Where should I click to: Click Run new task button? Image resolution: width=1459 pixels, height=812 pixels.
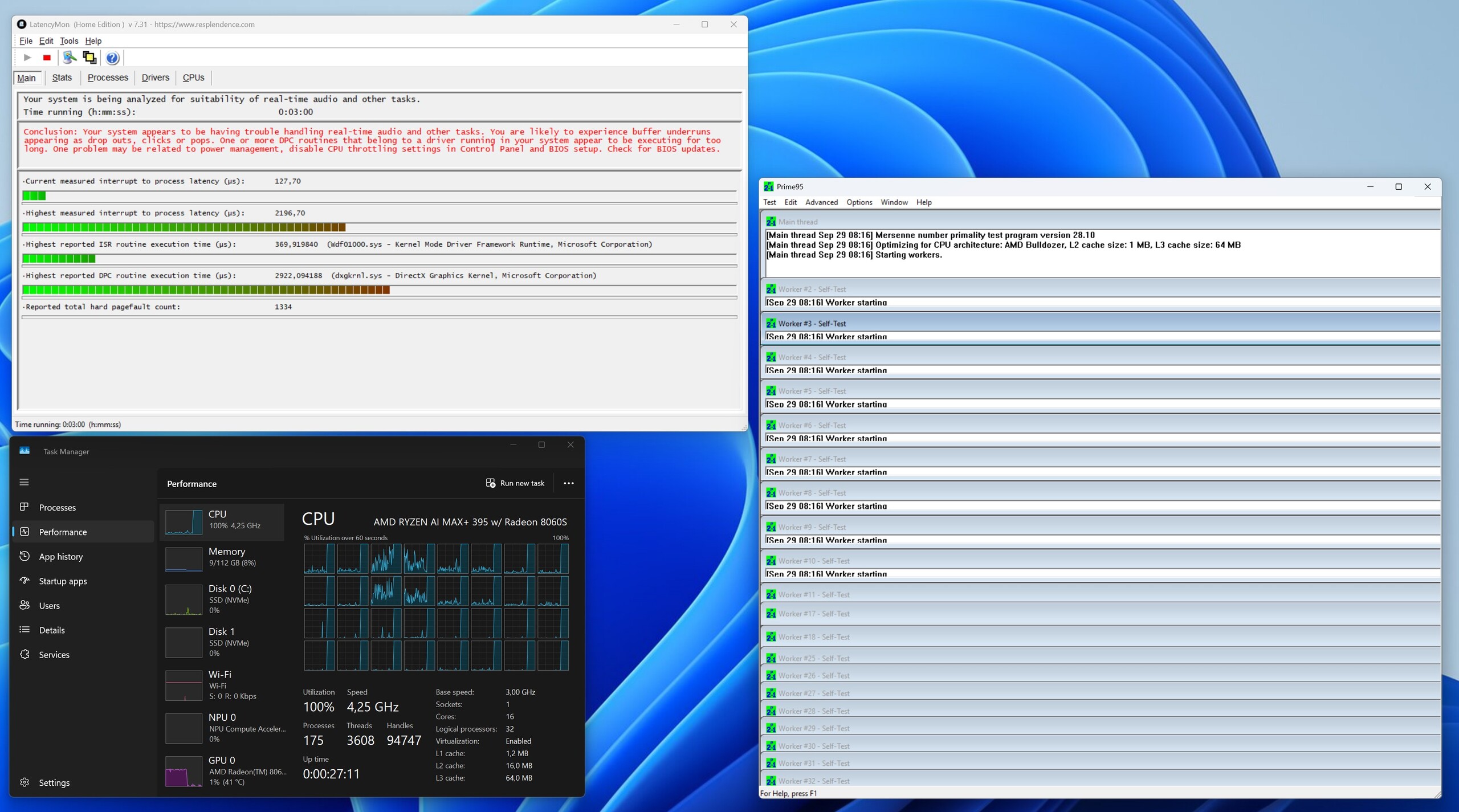(515, 483)
